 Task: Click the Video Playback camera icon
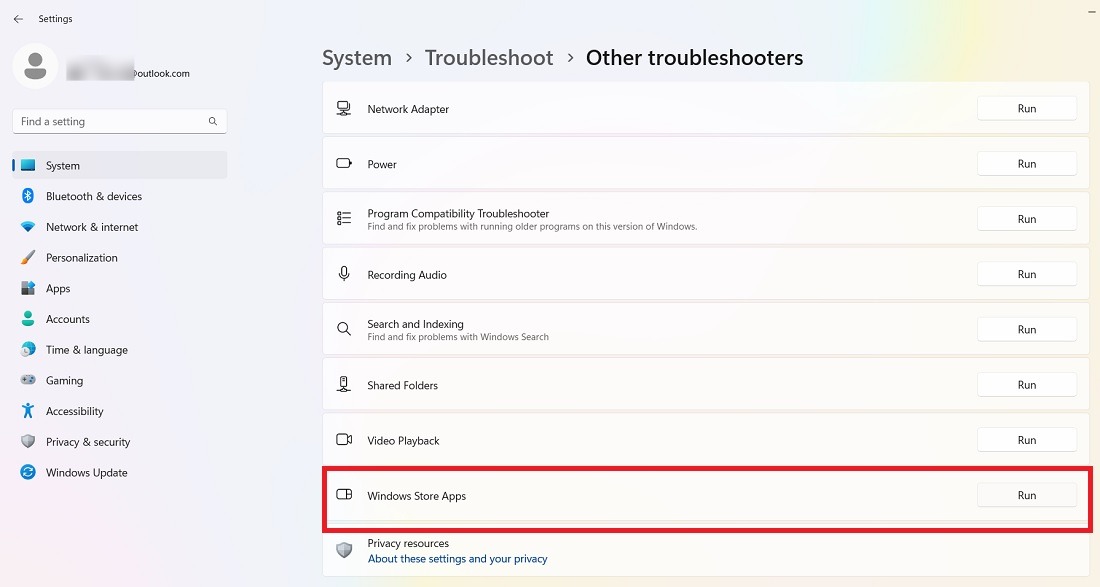click(x=344, y=440)
